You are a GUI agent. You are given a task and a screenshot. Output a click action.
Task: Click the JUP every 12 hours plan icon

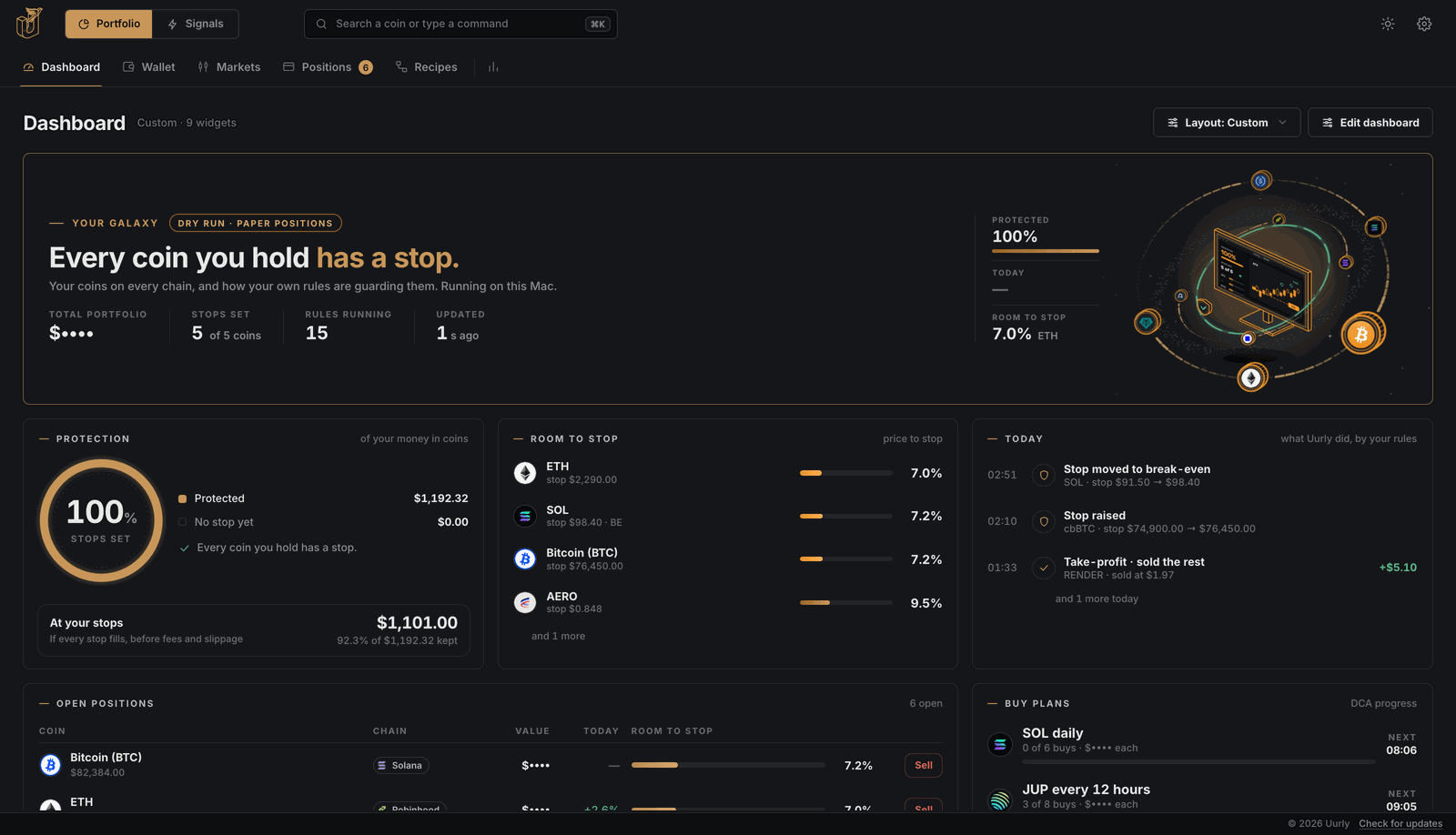1000,800
